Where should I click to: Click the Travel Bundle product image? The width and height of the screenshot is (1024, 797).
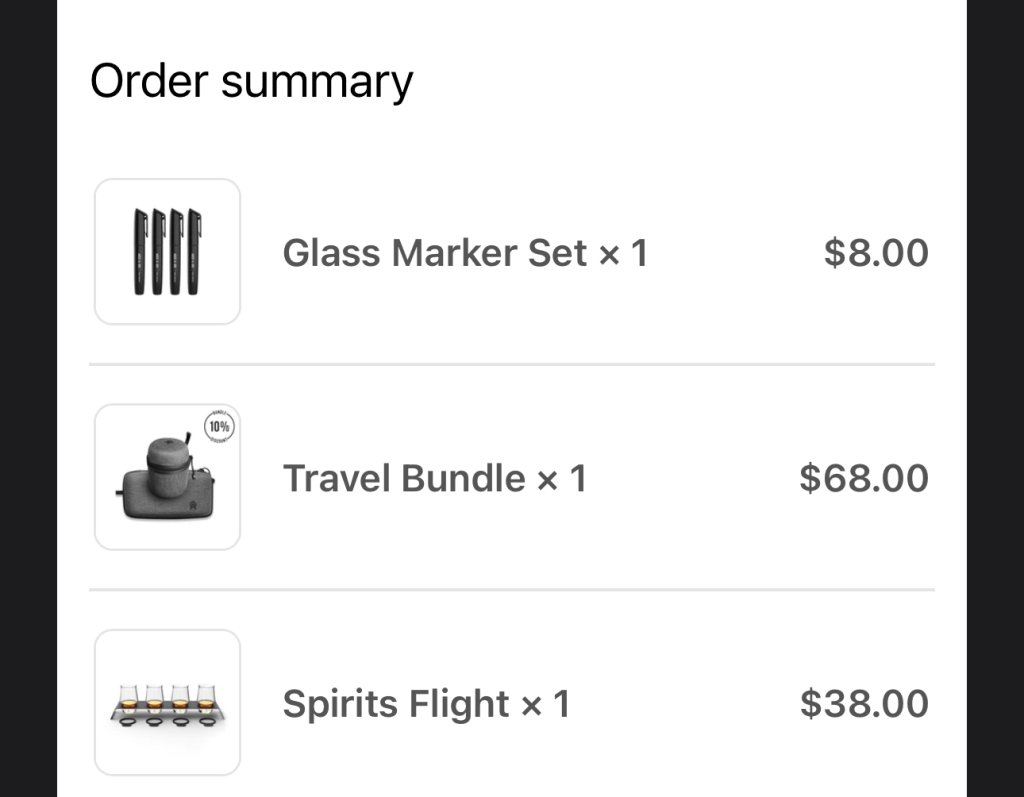coord(167,478)
